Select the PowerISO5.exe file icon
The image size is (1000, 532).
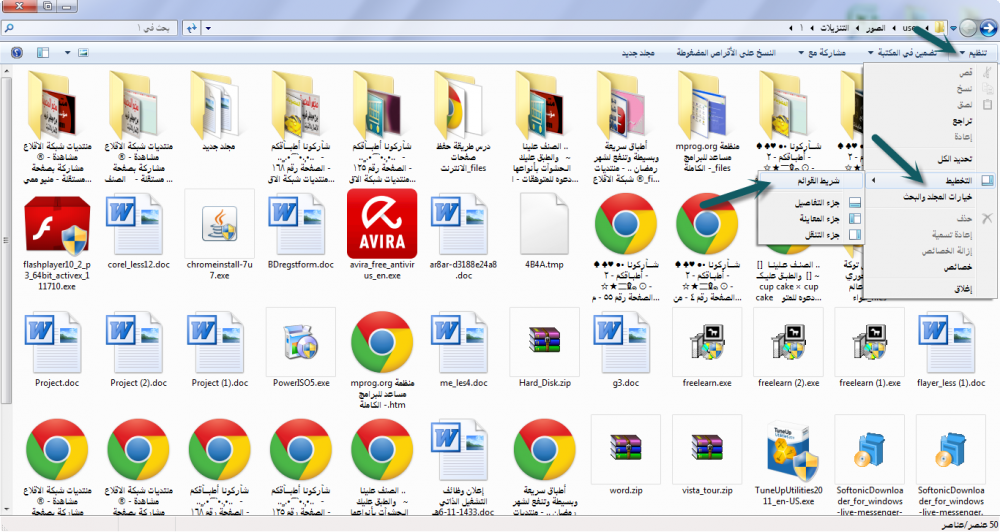point(300,342)
